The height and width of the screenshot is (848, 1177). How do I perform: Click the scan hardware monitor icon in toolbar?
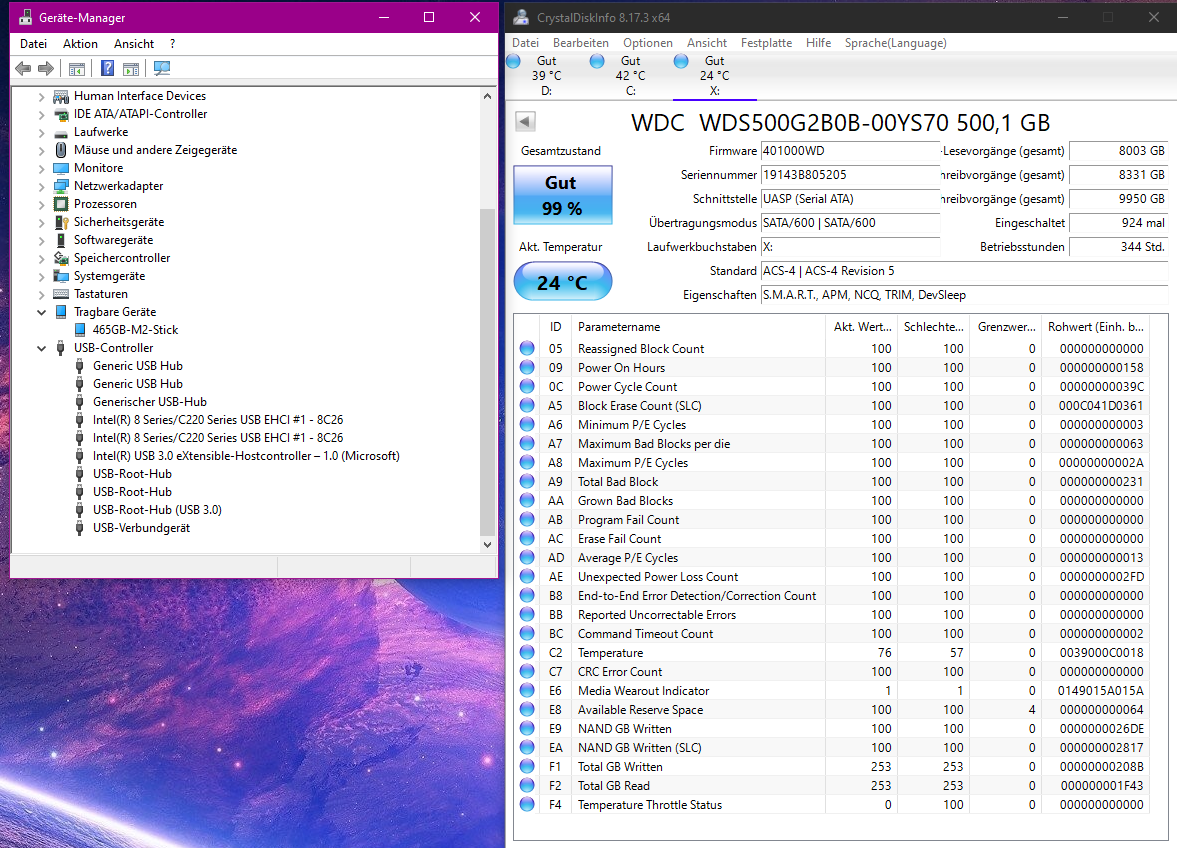[161, 69]
